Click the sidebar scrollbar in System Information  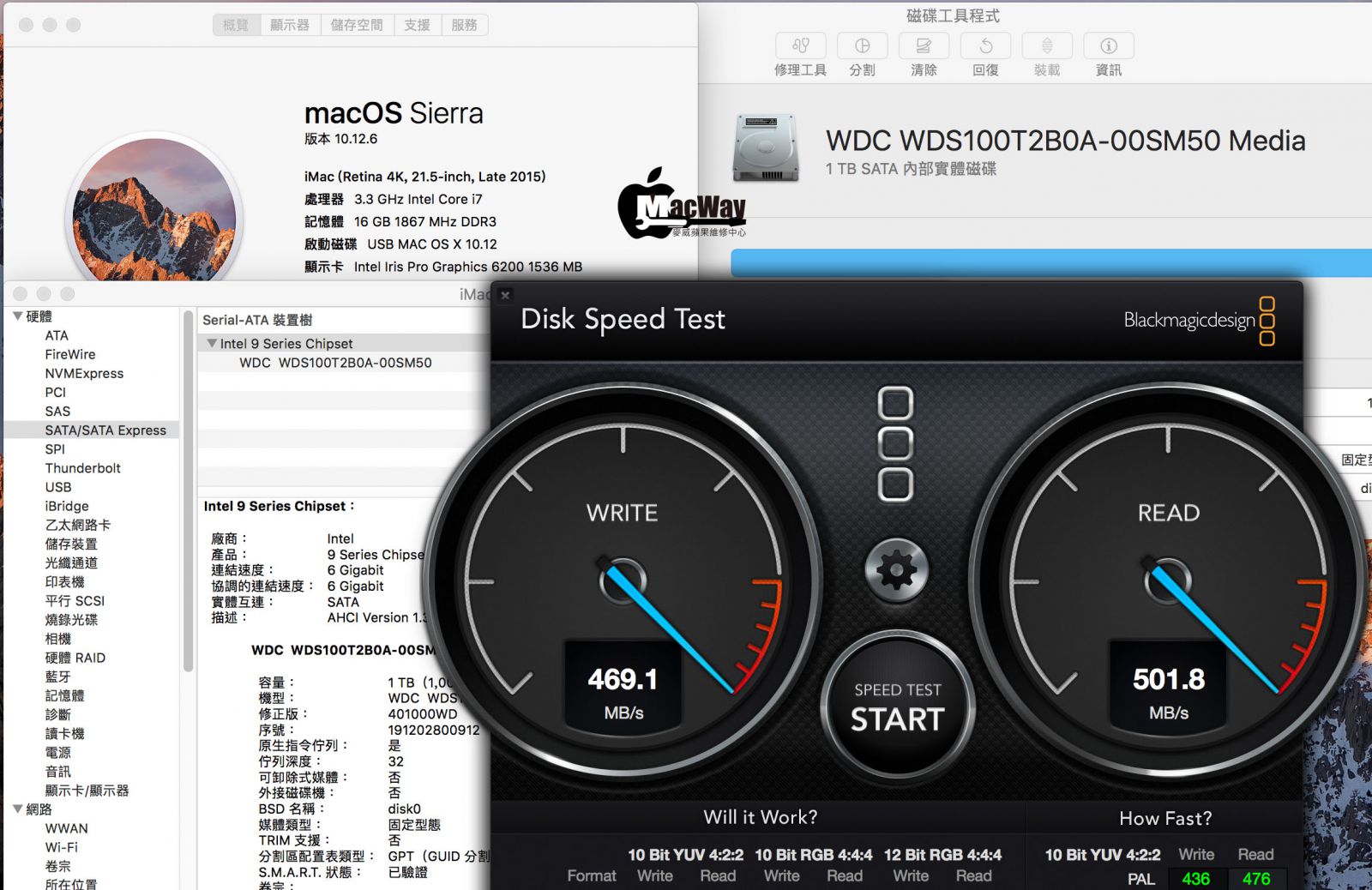(x=188, y=490)
